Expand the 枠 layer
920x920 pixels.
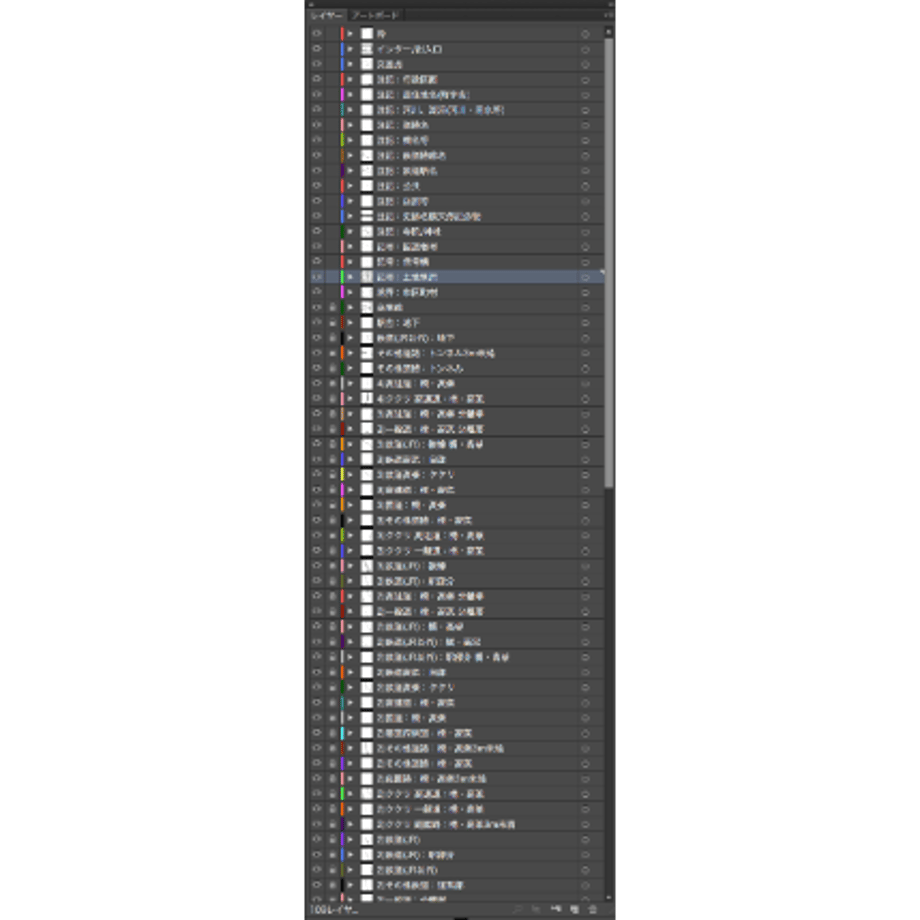350,34
